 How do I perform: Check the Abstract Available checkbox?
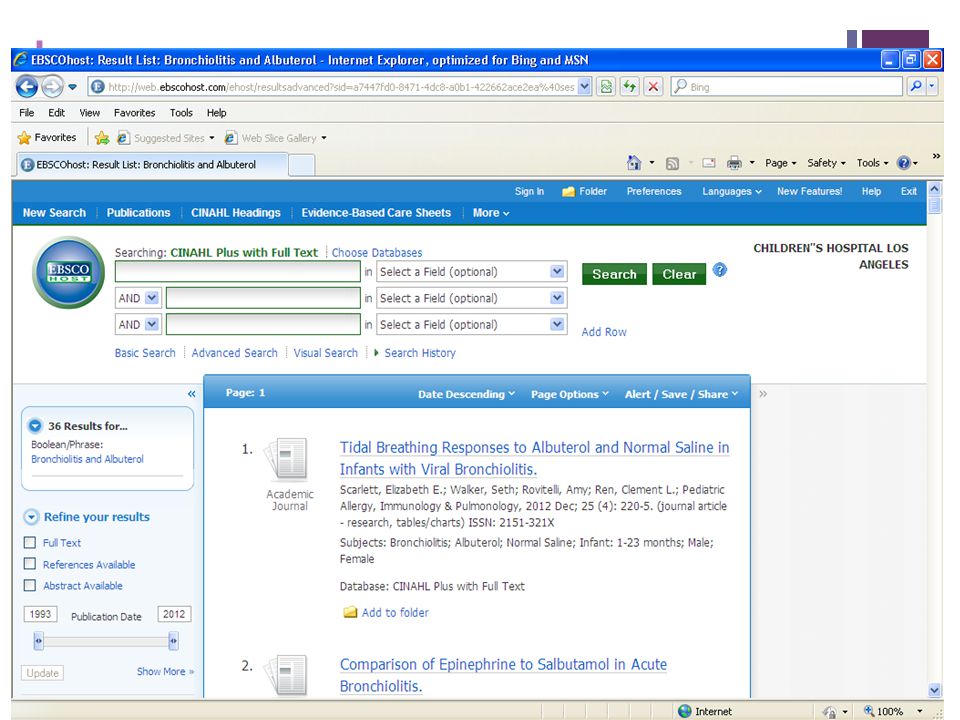pos(29,585)
